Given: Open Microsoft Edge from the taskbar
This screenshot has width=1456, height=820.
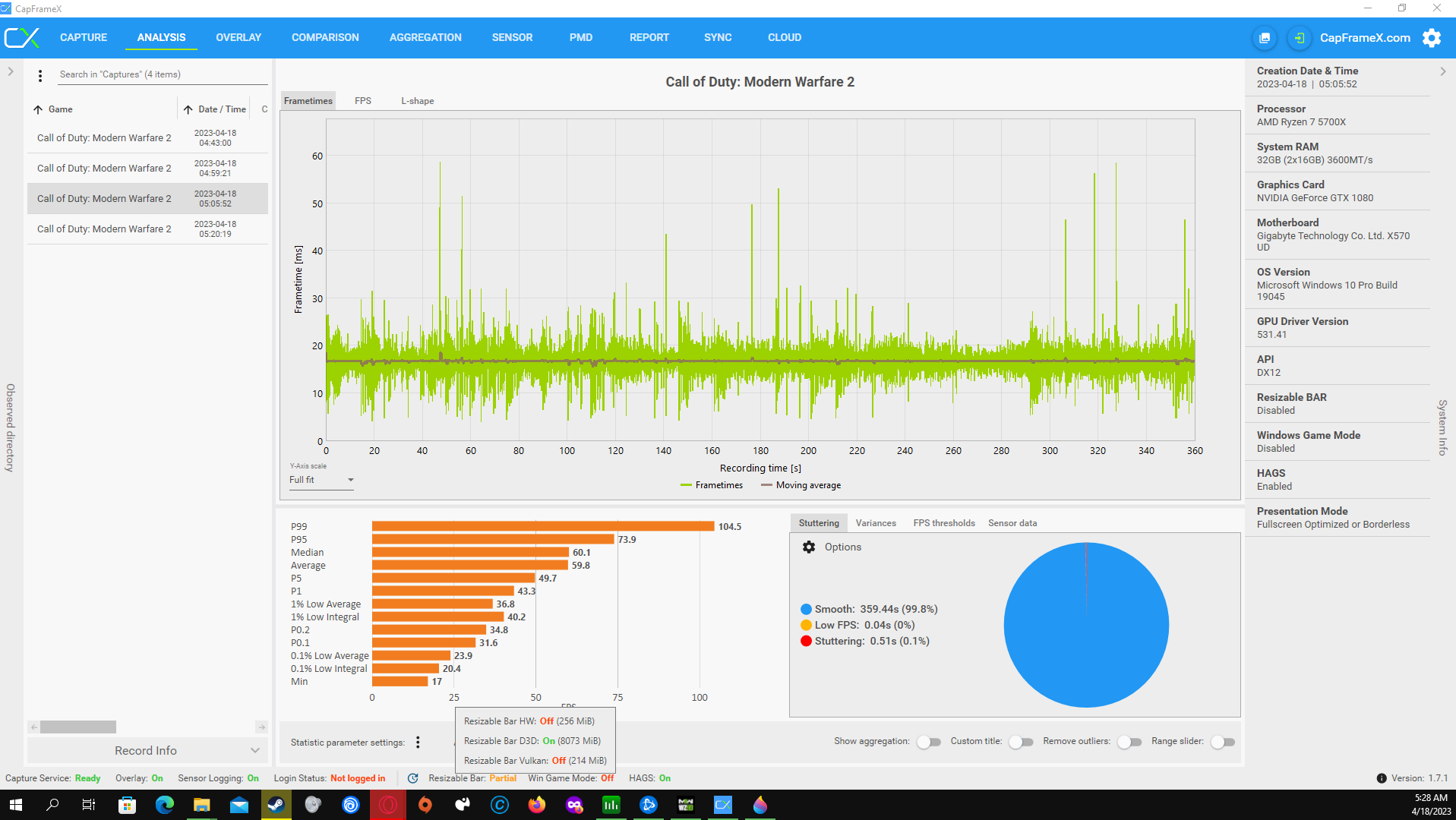Looking at the screenshot, I should click(x=165, y=805).
